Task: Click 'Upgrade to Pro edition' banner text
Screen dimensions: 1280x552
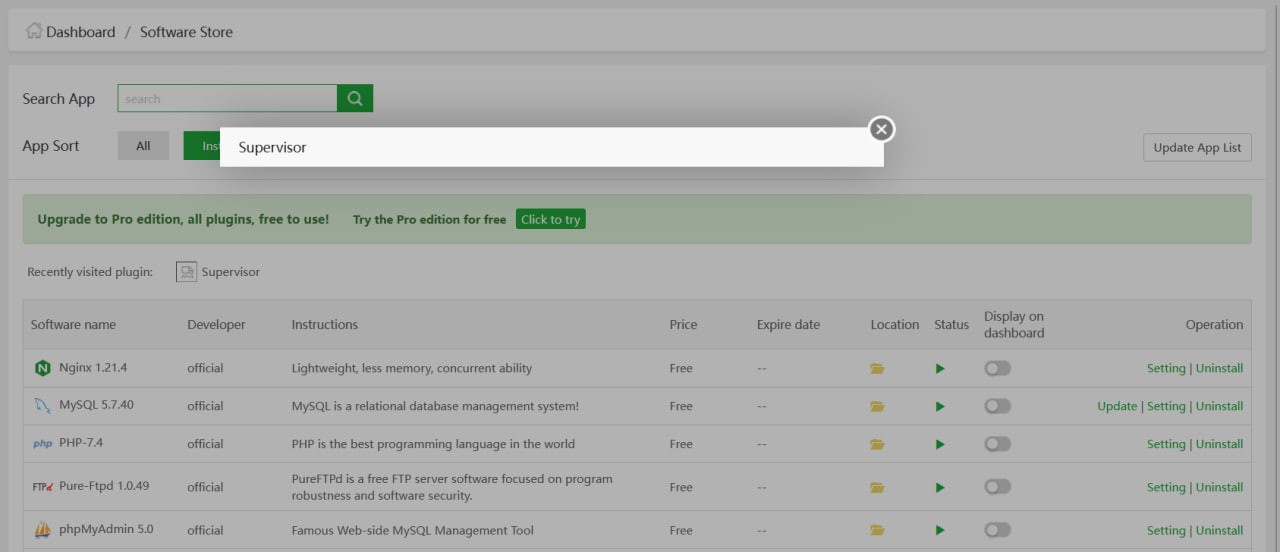Action: coord(183,219)
